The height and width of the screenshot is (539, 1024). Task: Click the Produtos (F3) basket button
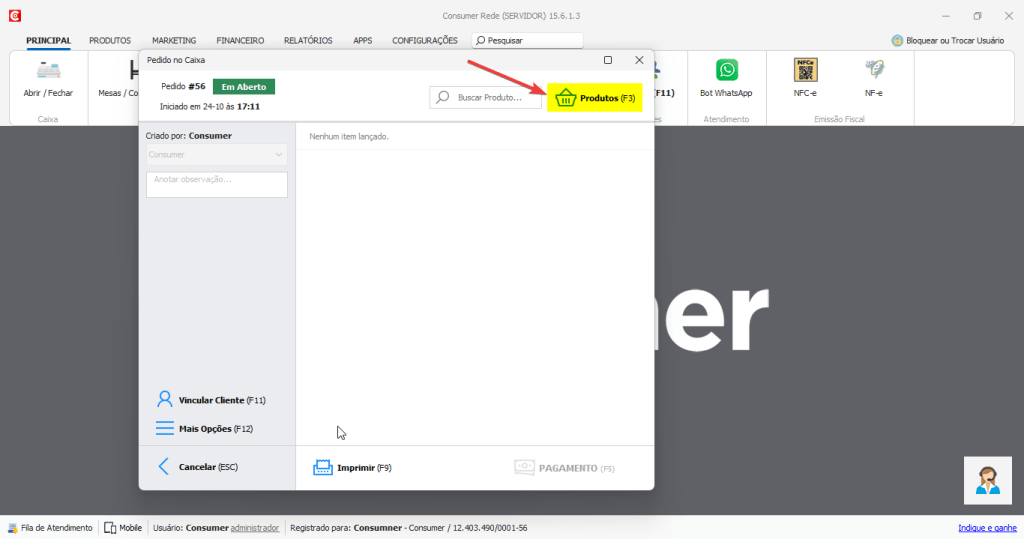click(595, 98)
